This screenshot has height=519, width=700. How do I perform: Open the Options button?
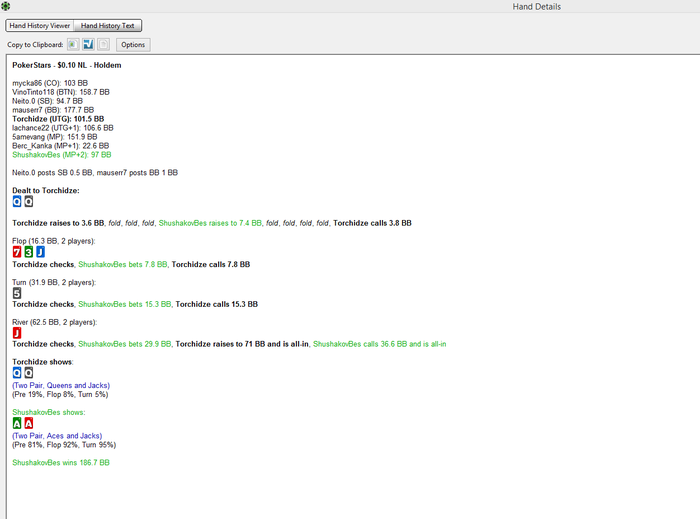click(x=133, y=45)
